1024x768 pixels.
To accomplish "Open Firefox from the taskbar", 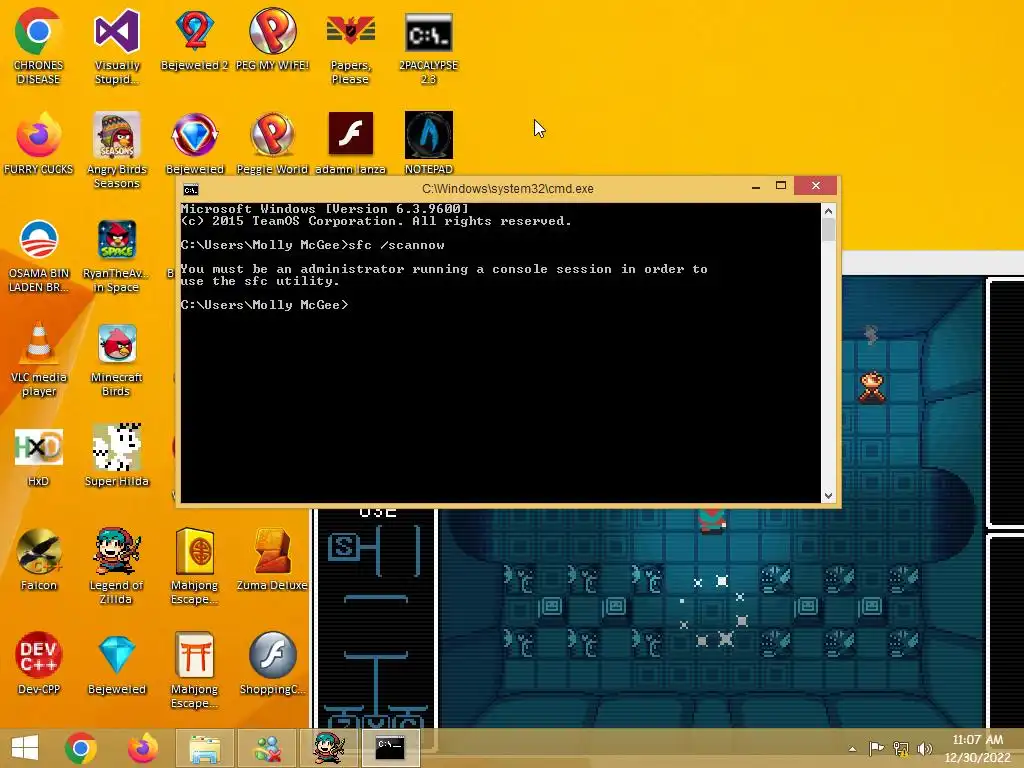I will (143, 748).
